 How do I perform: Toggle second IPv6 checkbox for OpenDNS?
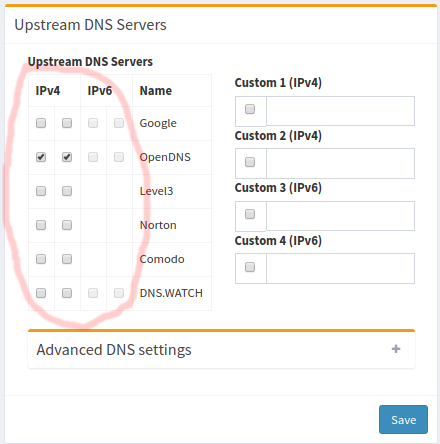coord(119,157)
